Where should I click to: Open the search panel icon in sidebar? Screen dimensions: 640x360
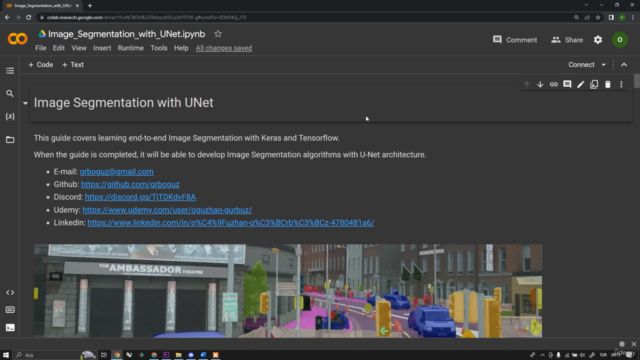(10, 93)
